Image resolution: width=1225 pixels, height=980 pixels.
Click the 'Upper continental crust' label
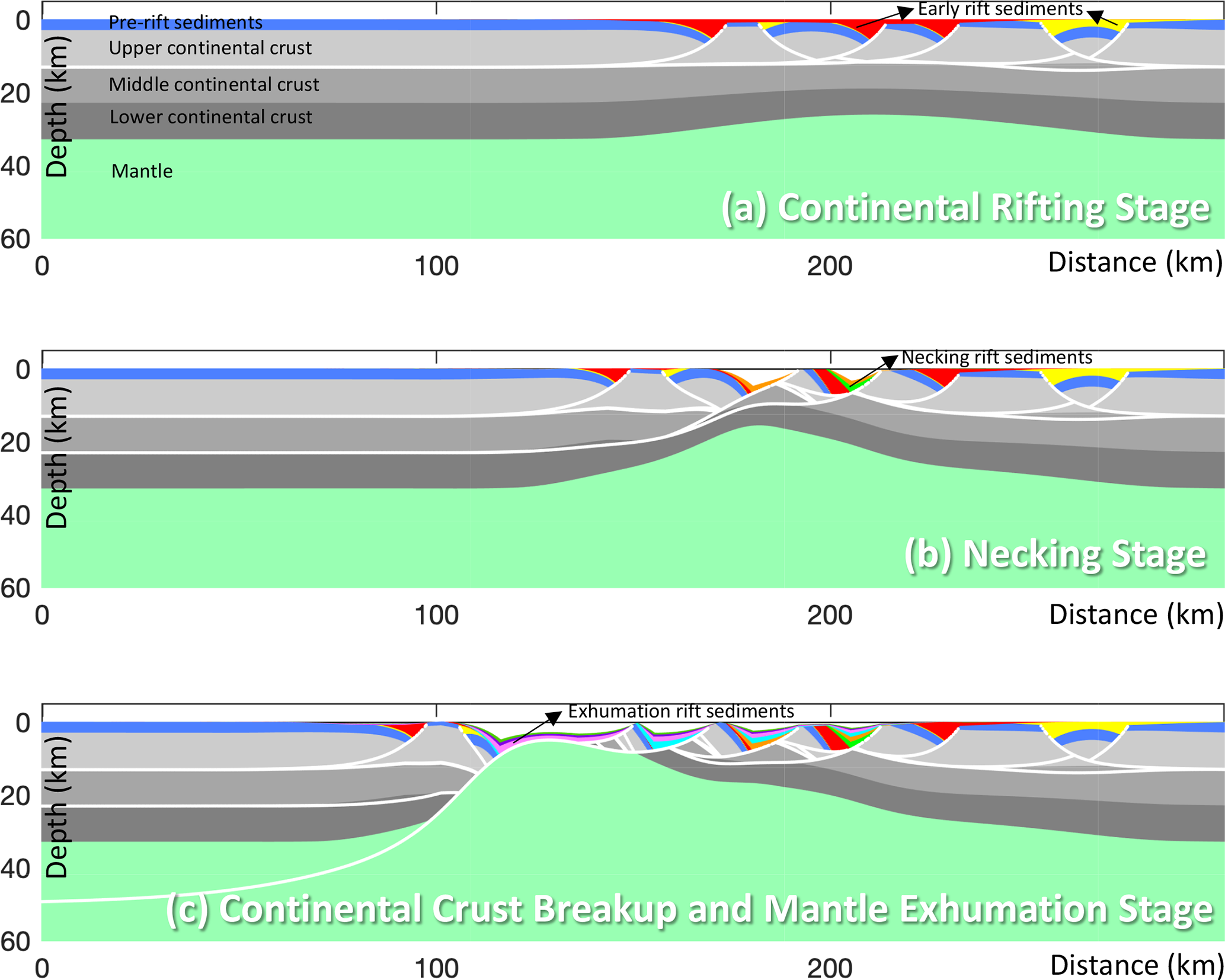pyautogui.click(x=210, y=48)
